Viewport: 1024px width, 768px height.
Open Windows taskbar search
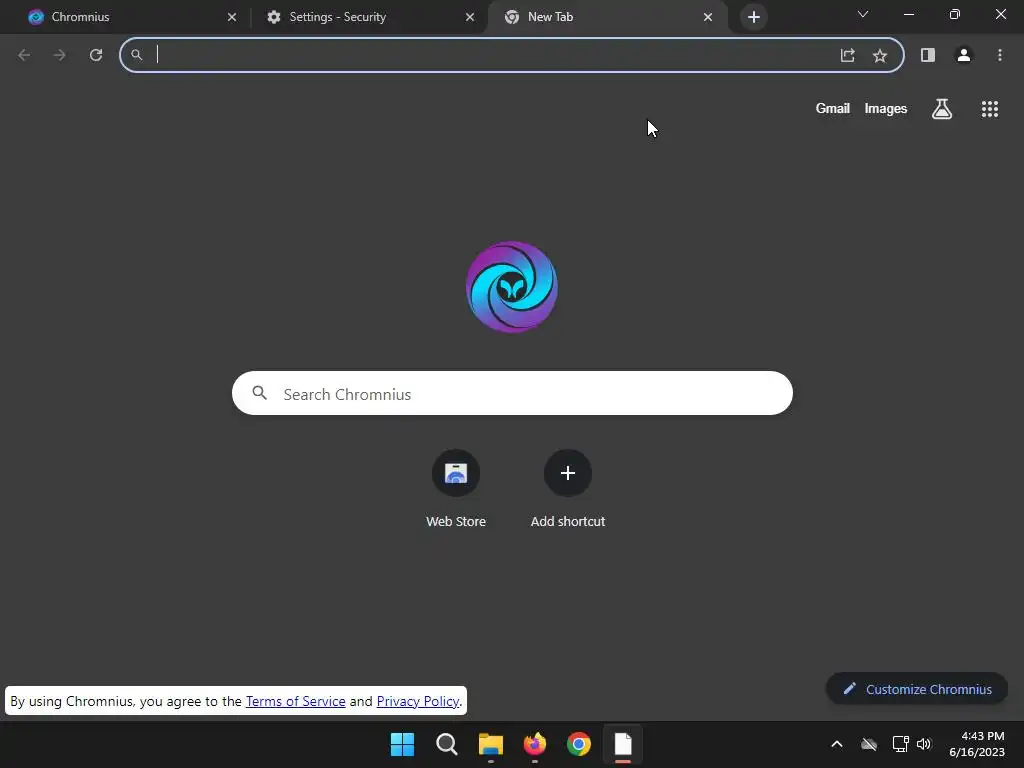pos(447,744)
